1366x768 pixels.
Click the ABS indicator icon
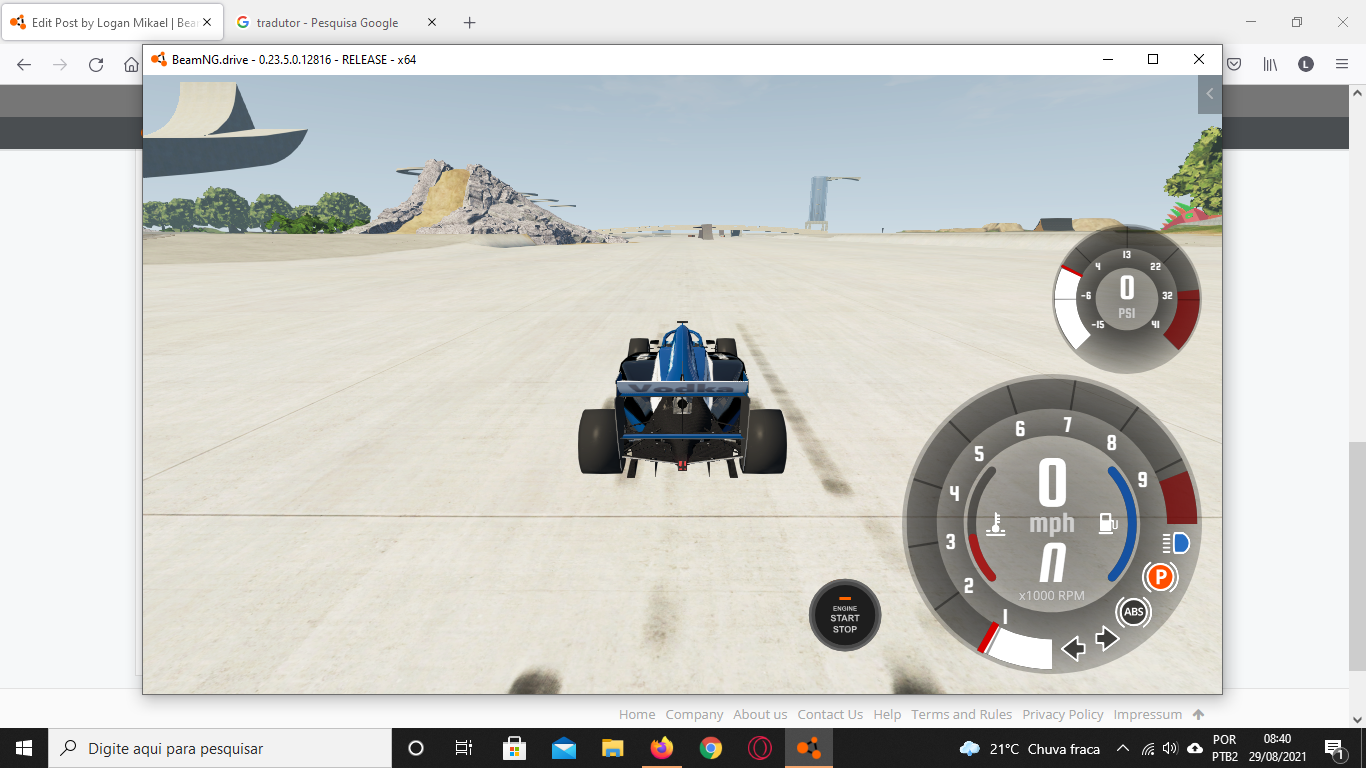1133,612
